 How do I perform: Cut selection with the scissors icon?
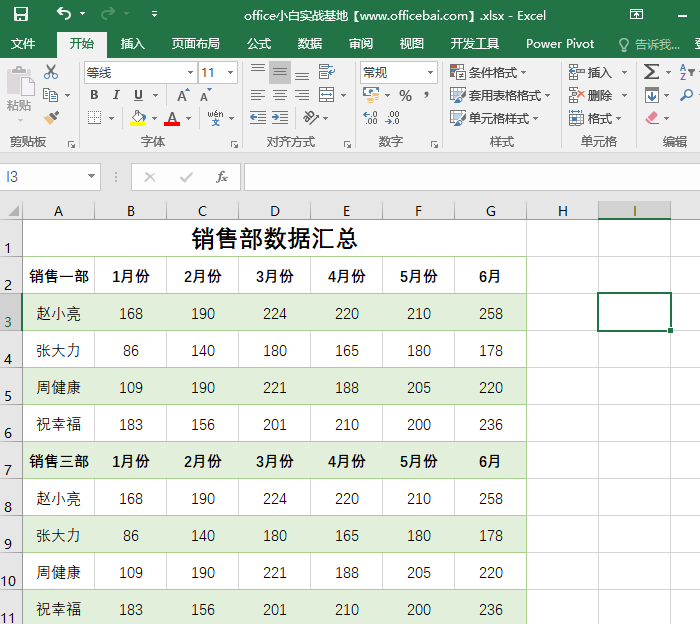[x=51, y=71]
